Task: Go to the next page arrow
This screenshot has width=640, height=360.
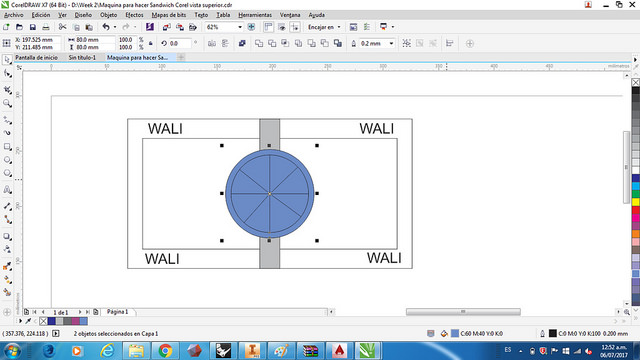Action: (80, 312)
